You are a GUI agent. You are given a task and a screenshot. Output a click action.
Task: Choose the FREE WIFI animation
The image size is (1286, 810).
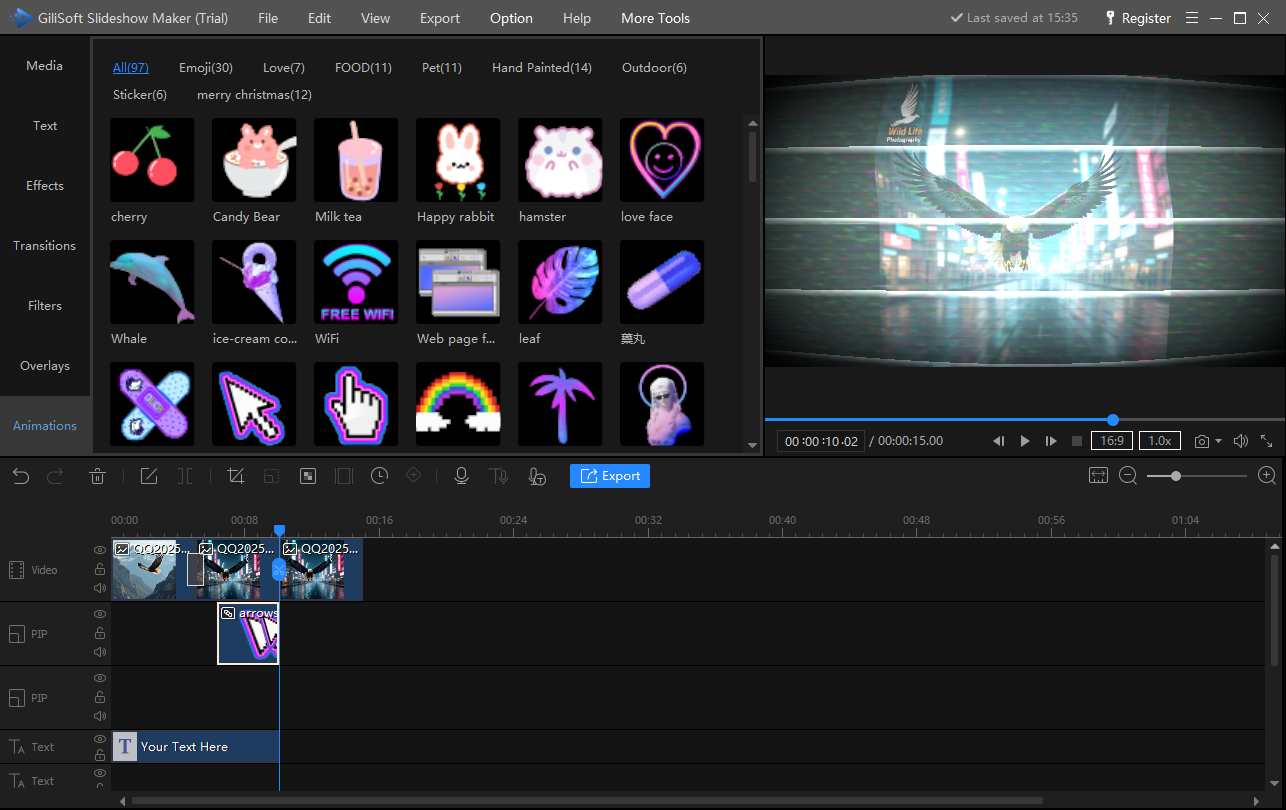[x=356, y=282]
